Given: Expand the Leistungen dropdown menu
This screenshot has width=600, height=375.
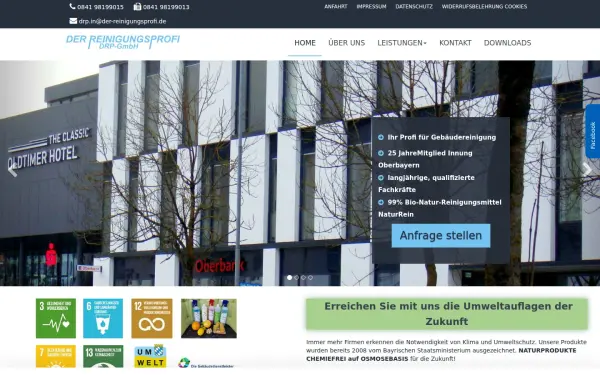Looking at the screenshot, I should click(x=402, y=43).
